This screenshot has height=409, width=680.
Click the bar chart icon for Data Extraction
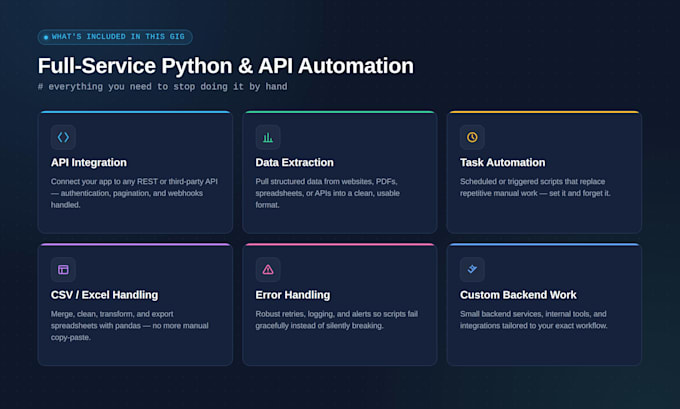268,137
